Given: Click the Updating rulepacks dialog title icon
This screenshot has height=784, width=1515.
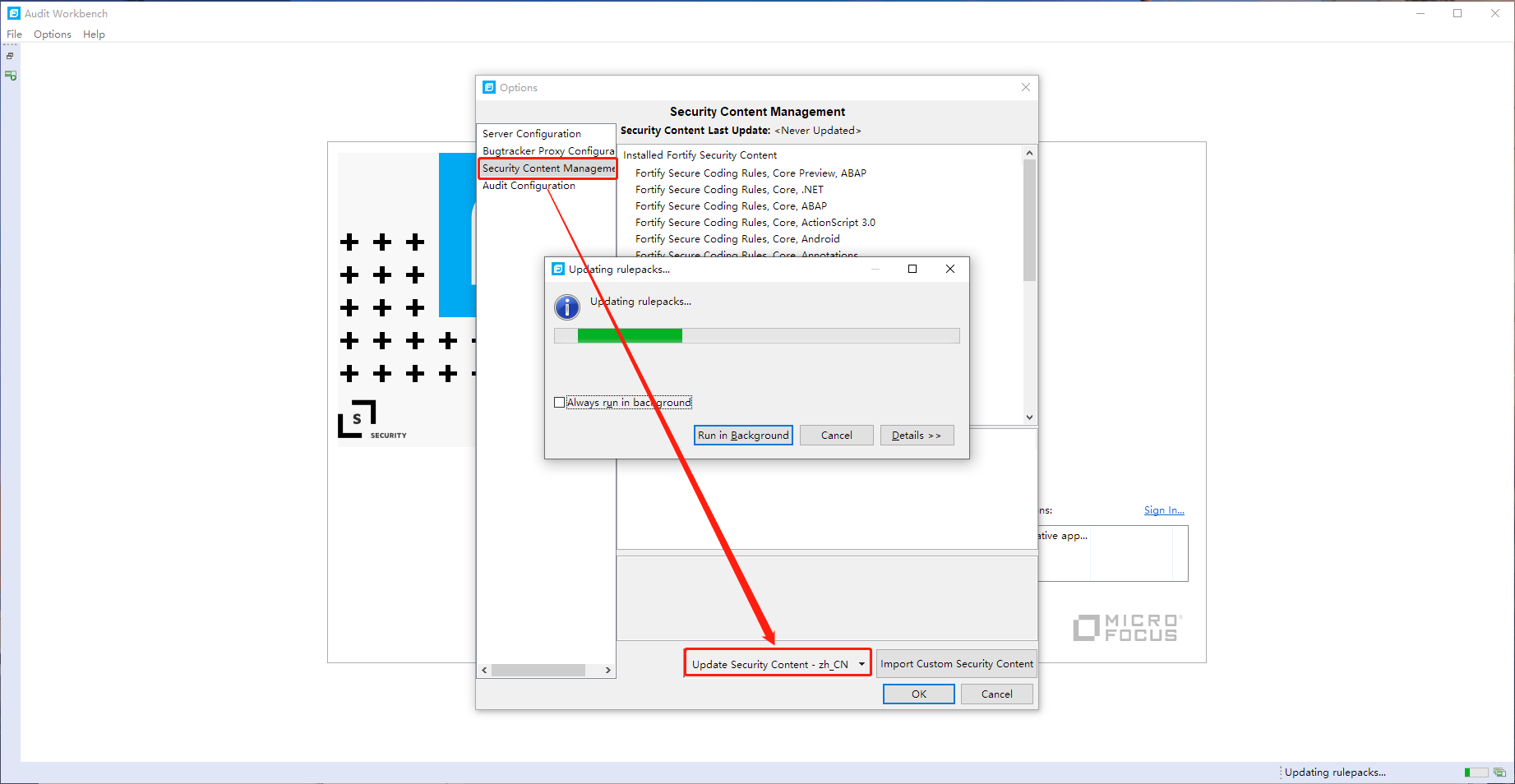Looking at the screenshot, I should [558, 269].
